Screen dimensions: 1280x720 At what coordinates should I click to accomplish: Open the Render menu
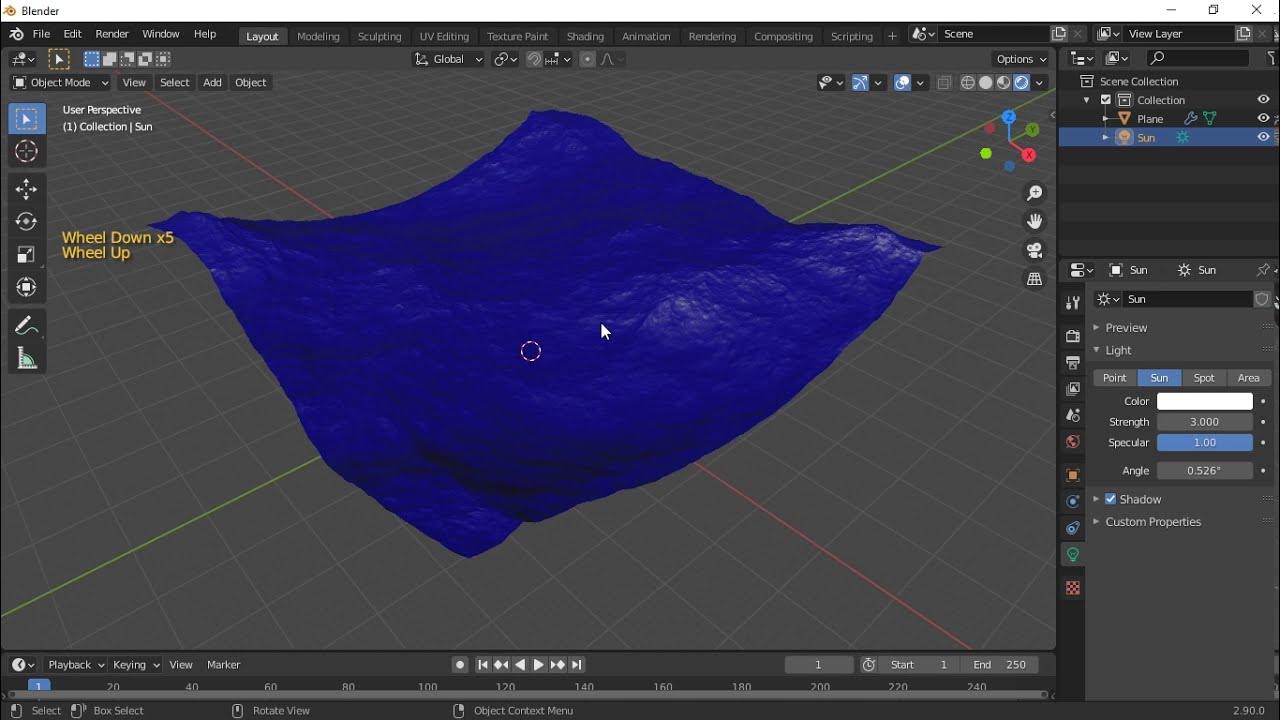click(x=112, y=34)
